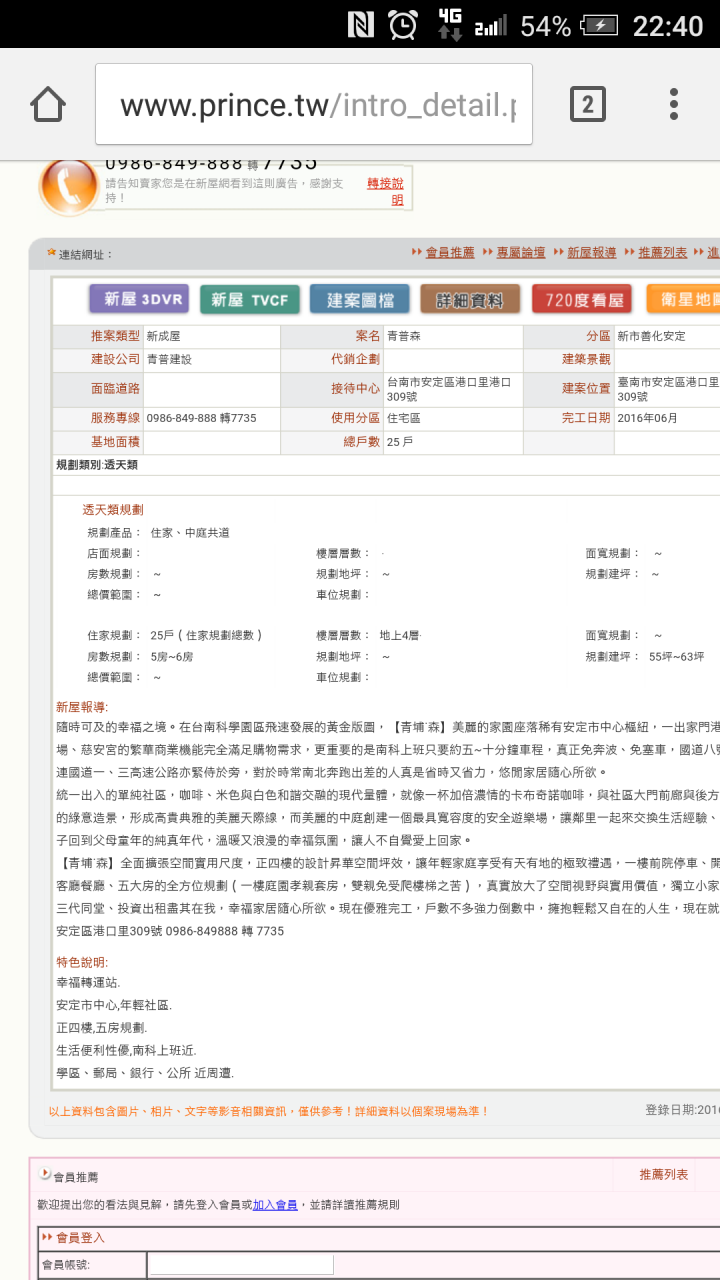This screenshot has height=1280, width=720.
Task: Tap the 住宅區 usage zone cell
Action: click(x=452, y=418)
